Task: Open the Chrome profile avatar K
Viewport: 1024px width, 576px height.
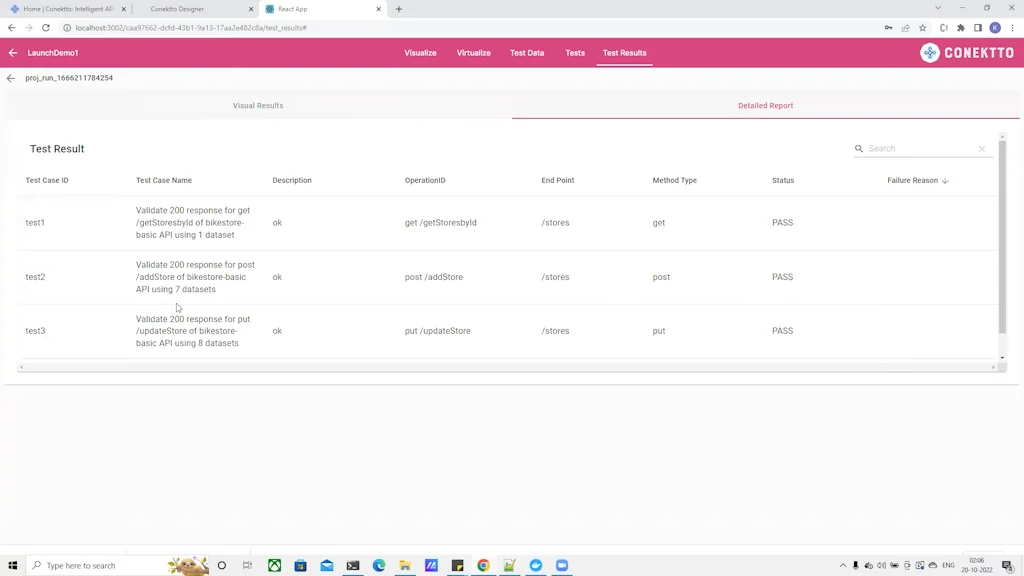Action: click(x=994, y=29)
